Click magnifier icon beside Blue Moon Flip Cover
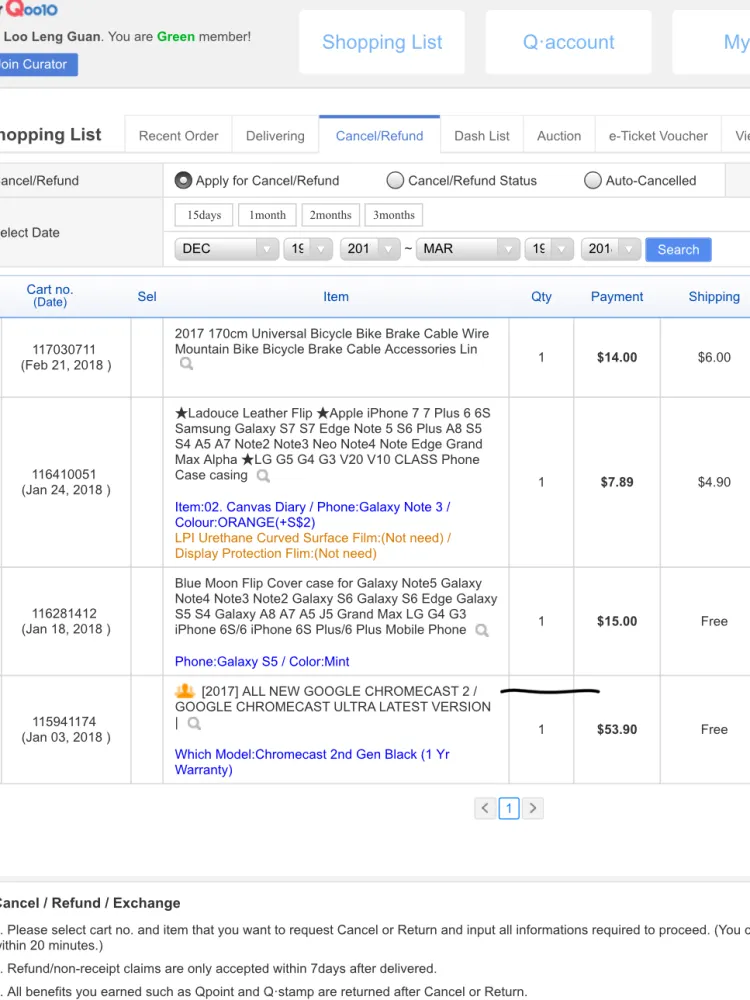The height and width of the screenshot is (1000, 750). 482,630
